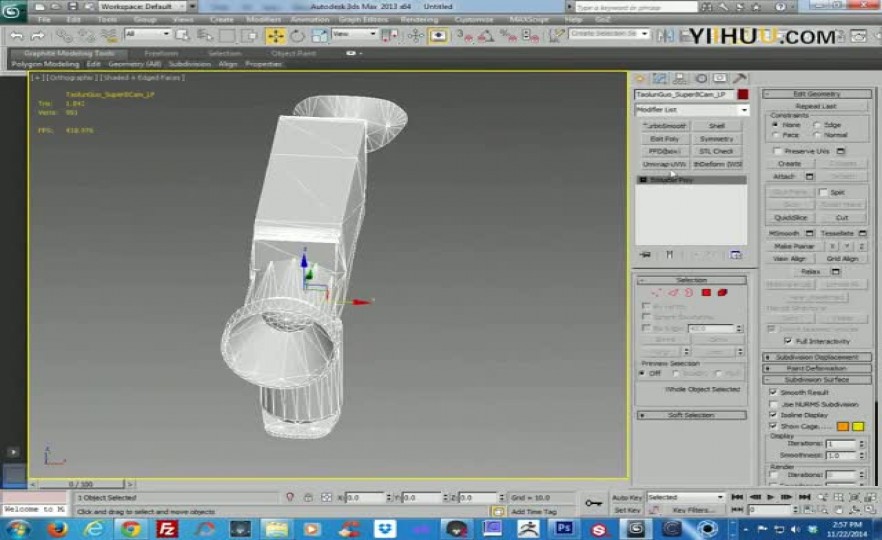Open the Create command panel tab
882x540 pixels.
pyautogui.click(x=640, y=78)
